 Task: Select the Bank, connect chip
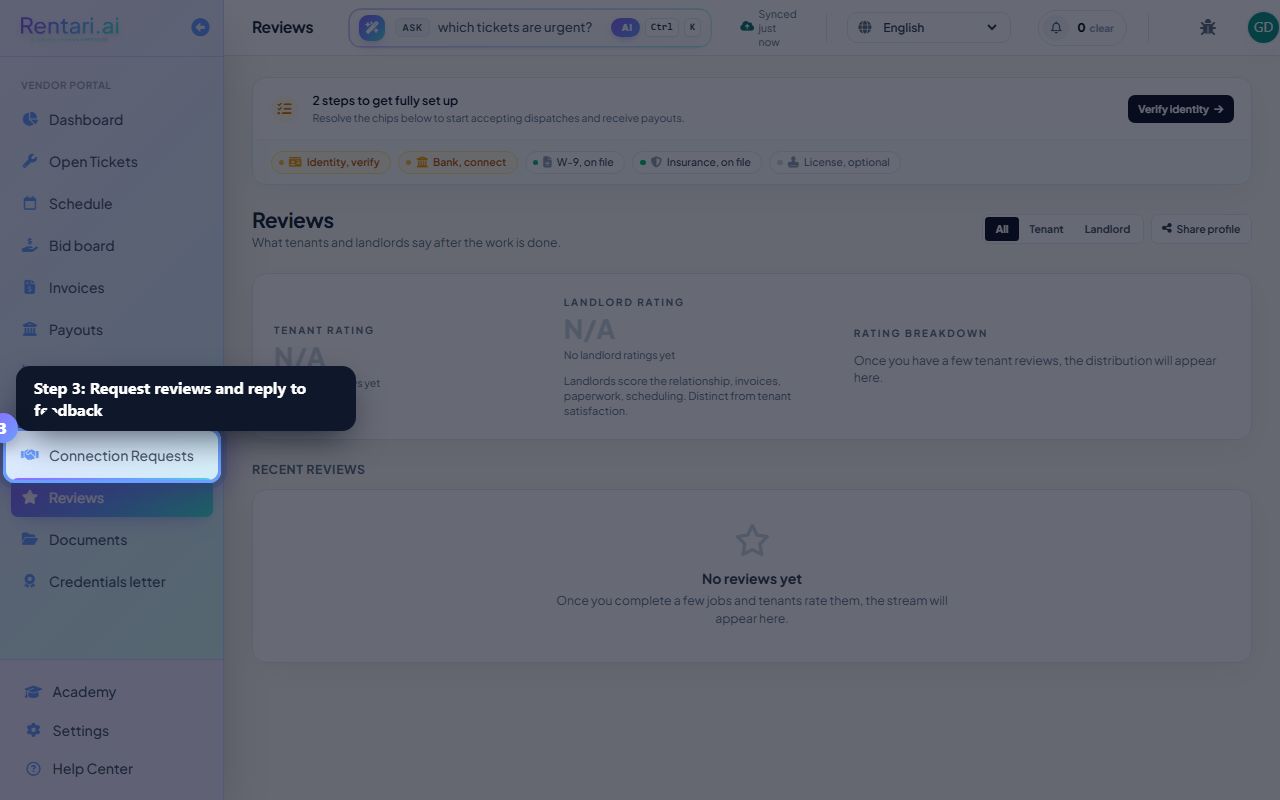[x=458, y=162]
